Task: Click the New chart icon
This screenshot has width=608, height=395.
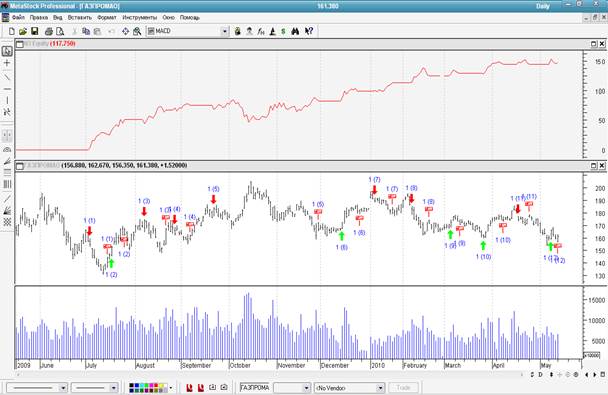Action: click(12, 31)
